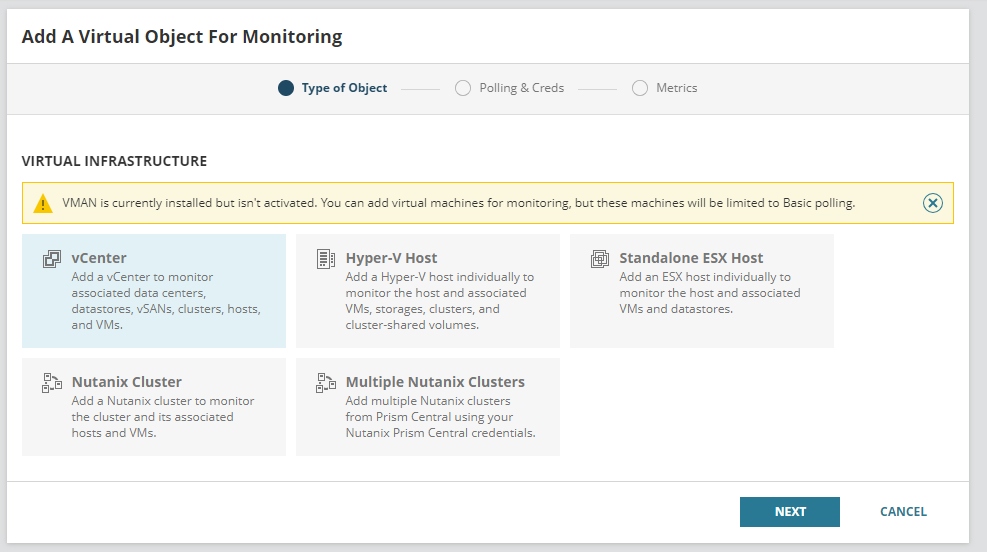The width and height of the screenshot is (987, 552).
Task: Click the vCenter description about data centers
Action: pyautogui.click(x=166, y=301)
